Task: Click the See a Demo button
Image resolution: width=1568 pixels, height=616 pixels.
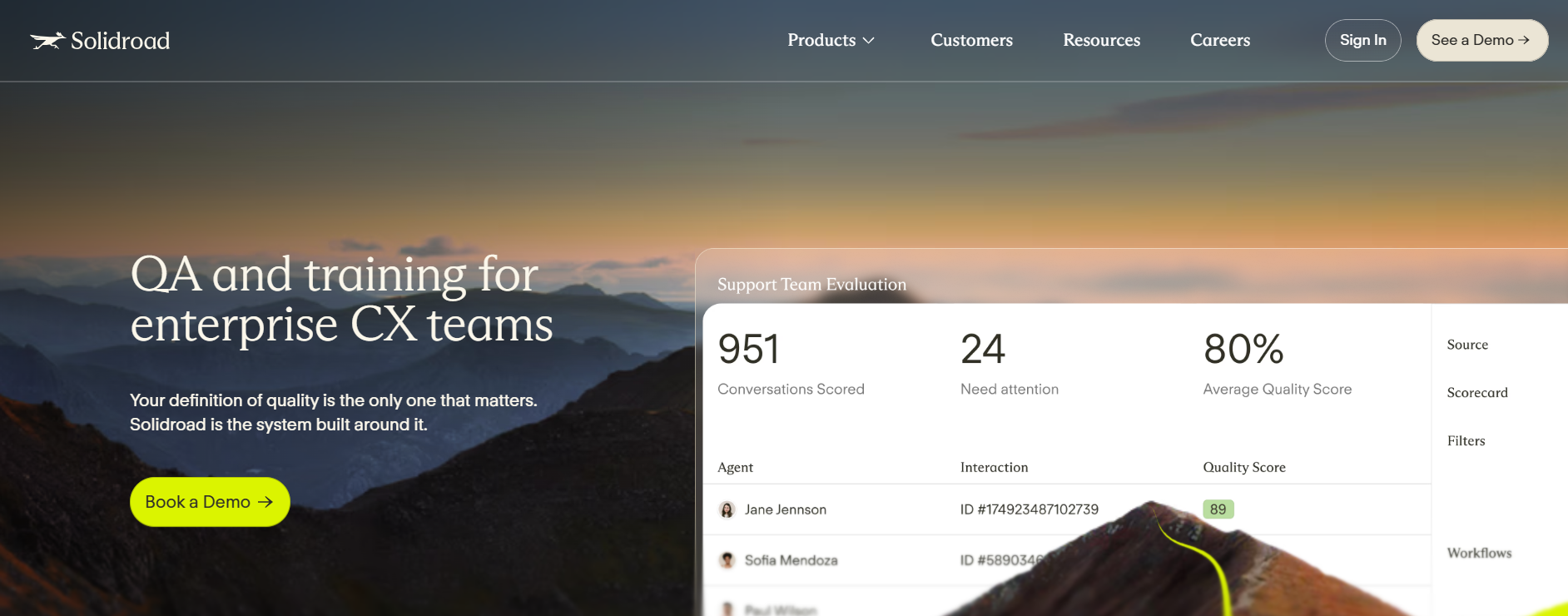Action: (1481, 40)
